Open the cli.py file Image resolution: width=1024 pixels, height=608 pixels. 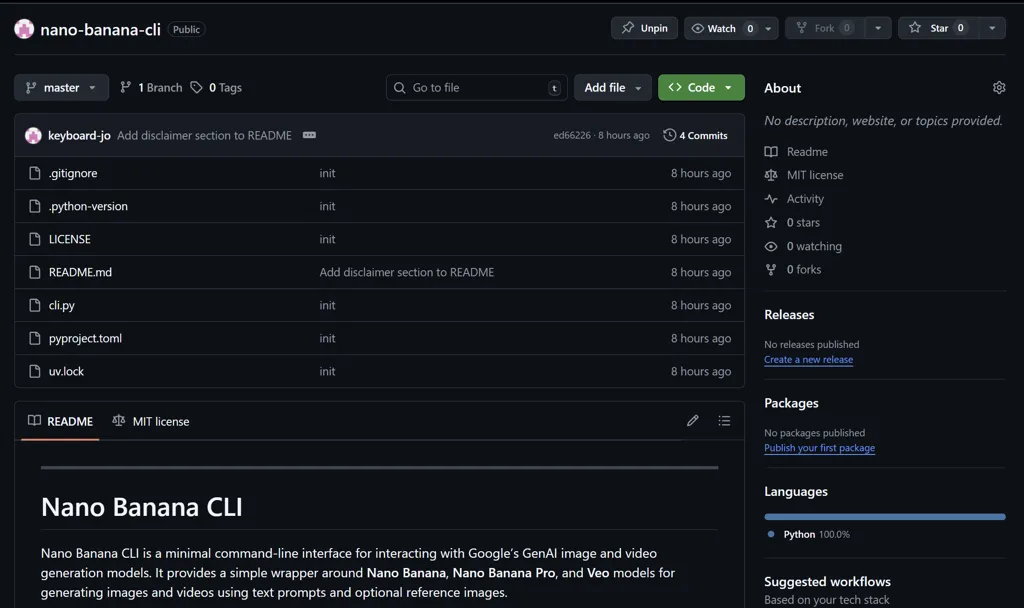[62, 305]
